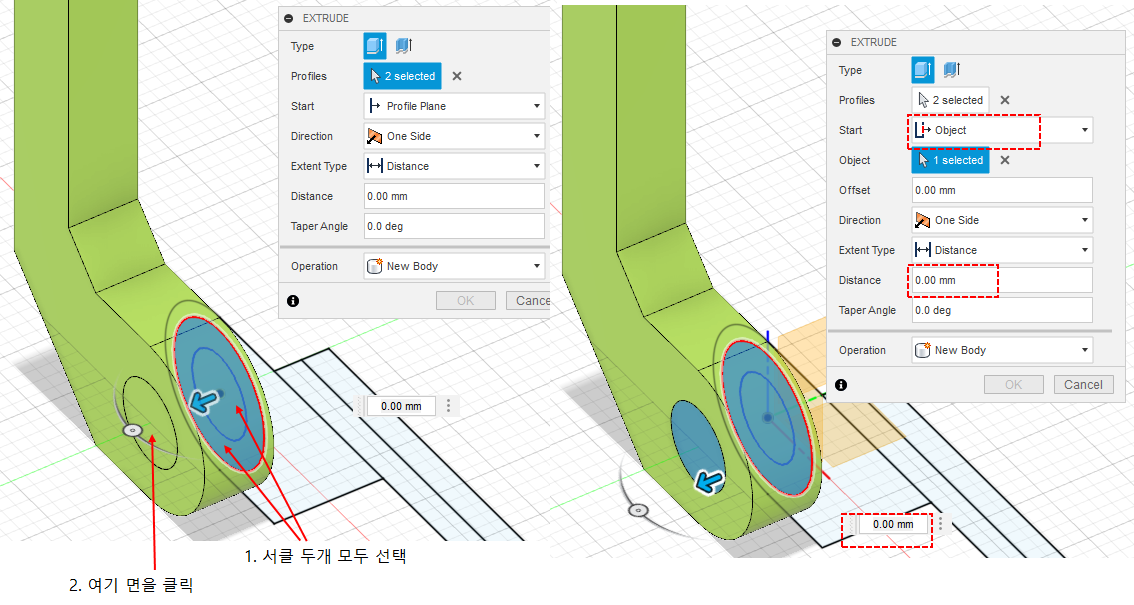Click the blue '1 selected' Object button
The width and height of the screenshot is (1134, 605).
[x=950, y=160]
